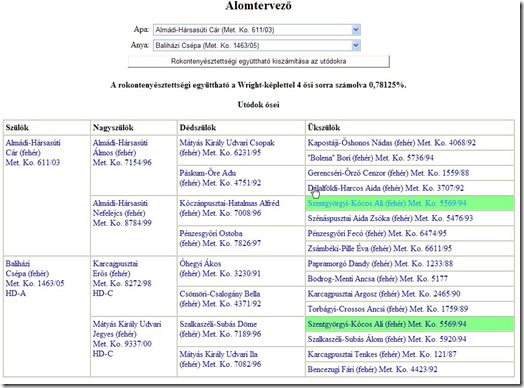Viewport: 524px width, 388px height.
Task: Select the Alomtervező page title
Action: point(258,6)
